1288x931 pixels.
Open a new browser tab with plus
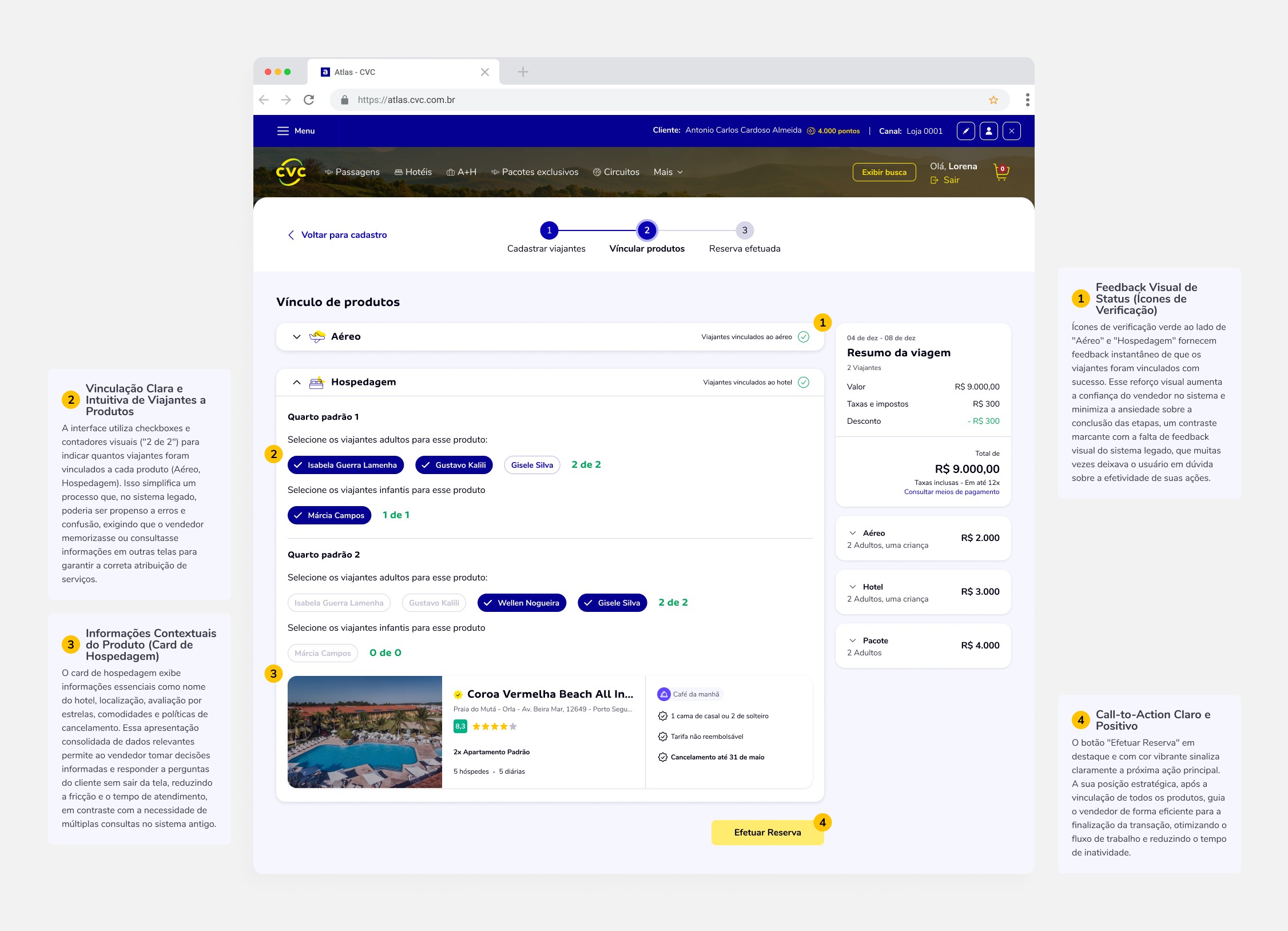523,72
